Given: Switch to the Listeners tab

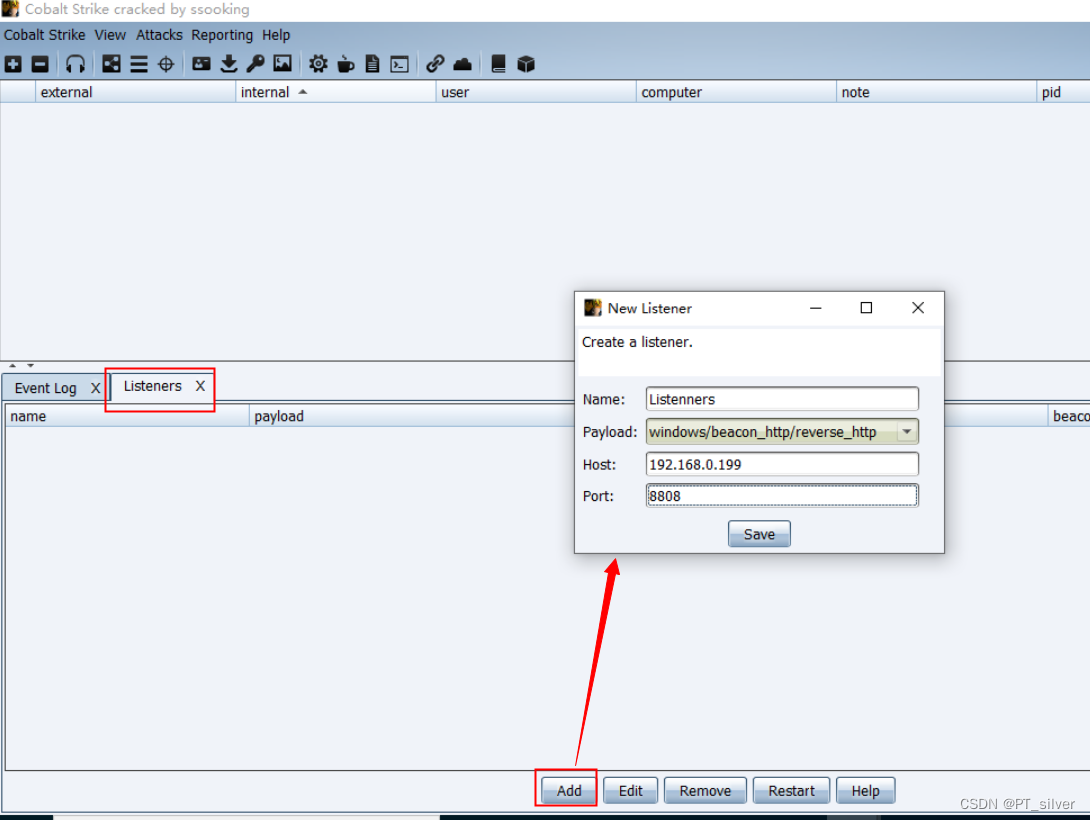Looking at the screenshot, I should [153, 386].
